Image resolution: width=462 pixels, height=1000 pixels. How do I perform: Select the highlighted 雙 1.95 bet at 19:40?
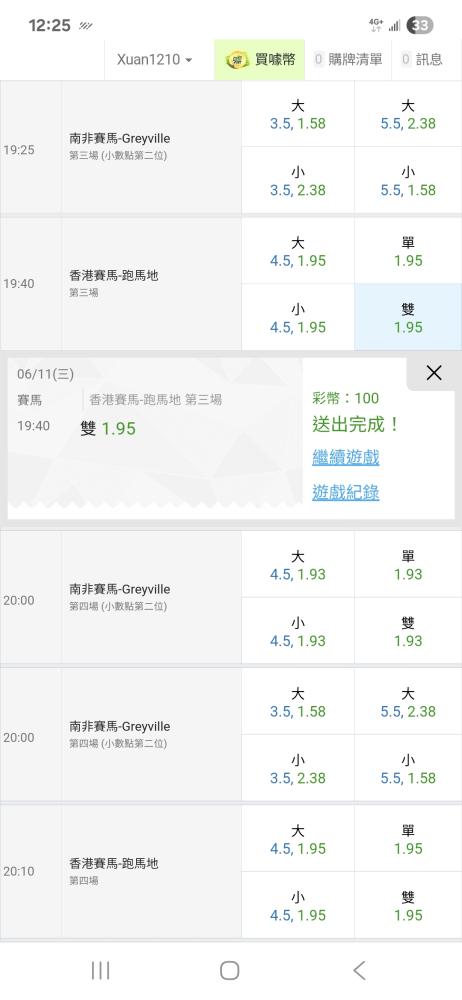coord(408,318)
